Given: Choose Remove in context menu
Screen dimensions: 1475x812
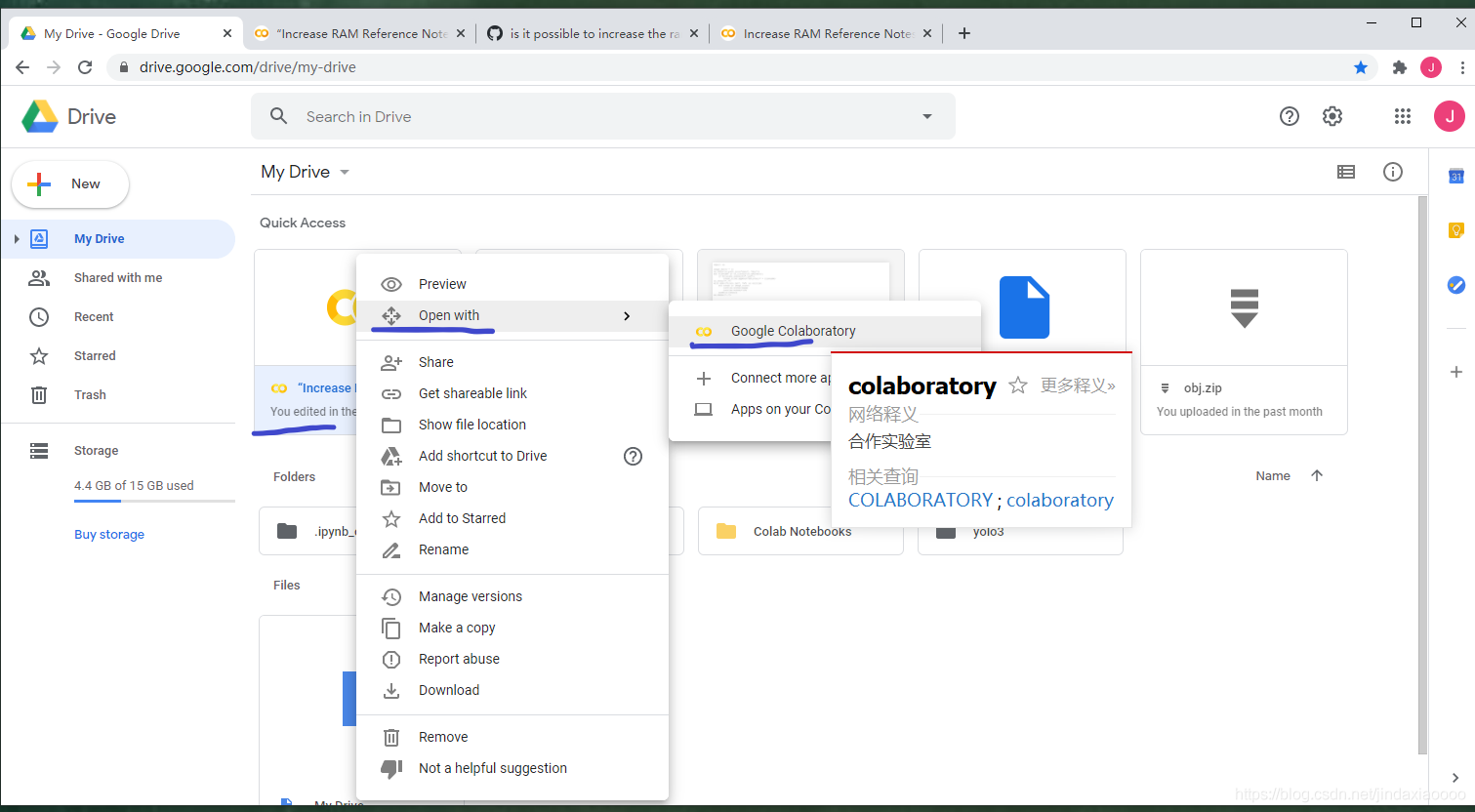Looking at the screenshot, I should click(x=512, y=737).
